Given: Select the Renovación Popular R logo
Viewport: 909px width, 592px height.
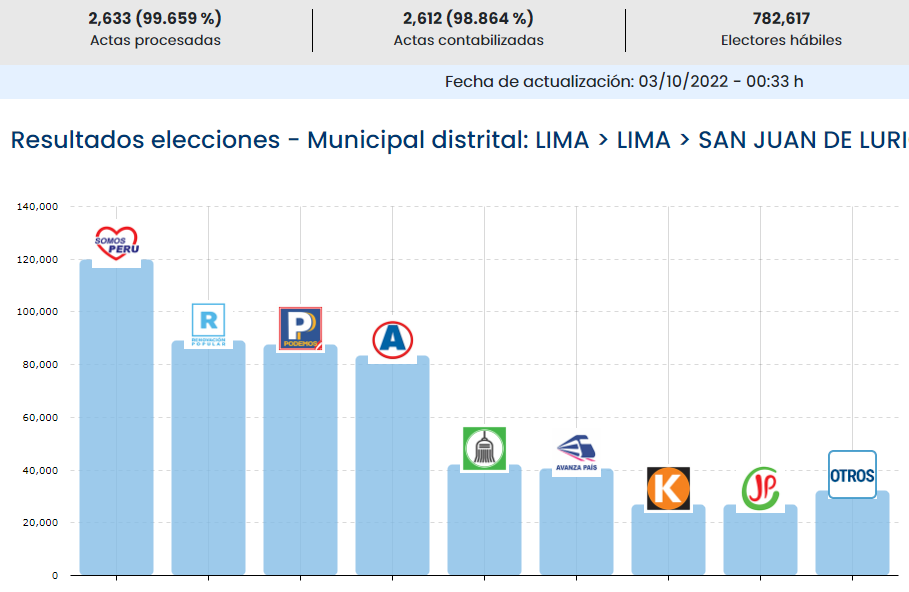Looking at the screenshot, I should pos(208,323).
